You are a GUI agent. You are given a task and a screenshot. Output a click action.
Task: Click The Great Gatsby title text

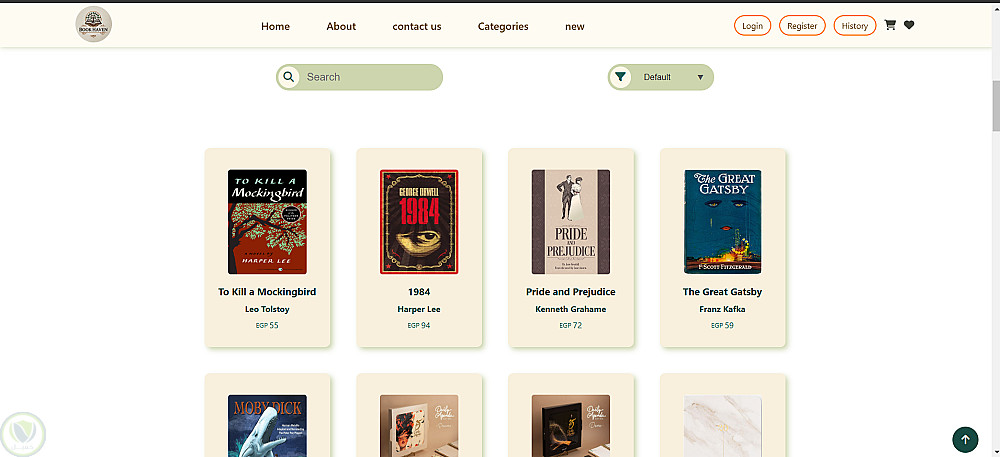click(x=723, y=292)
